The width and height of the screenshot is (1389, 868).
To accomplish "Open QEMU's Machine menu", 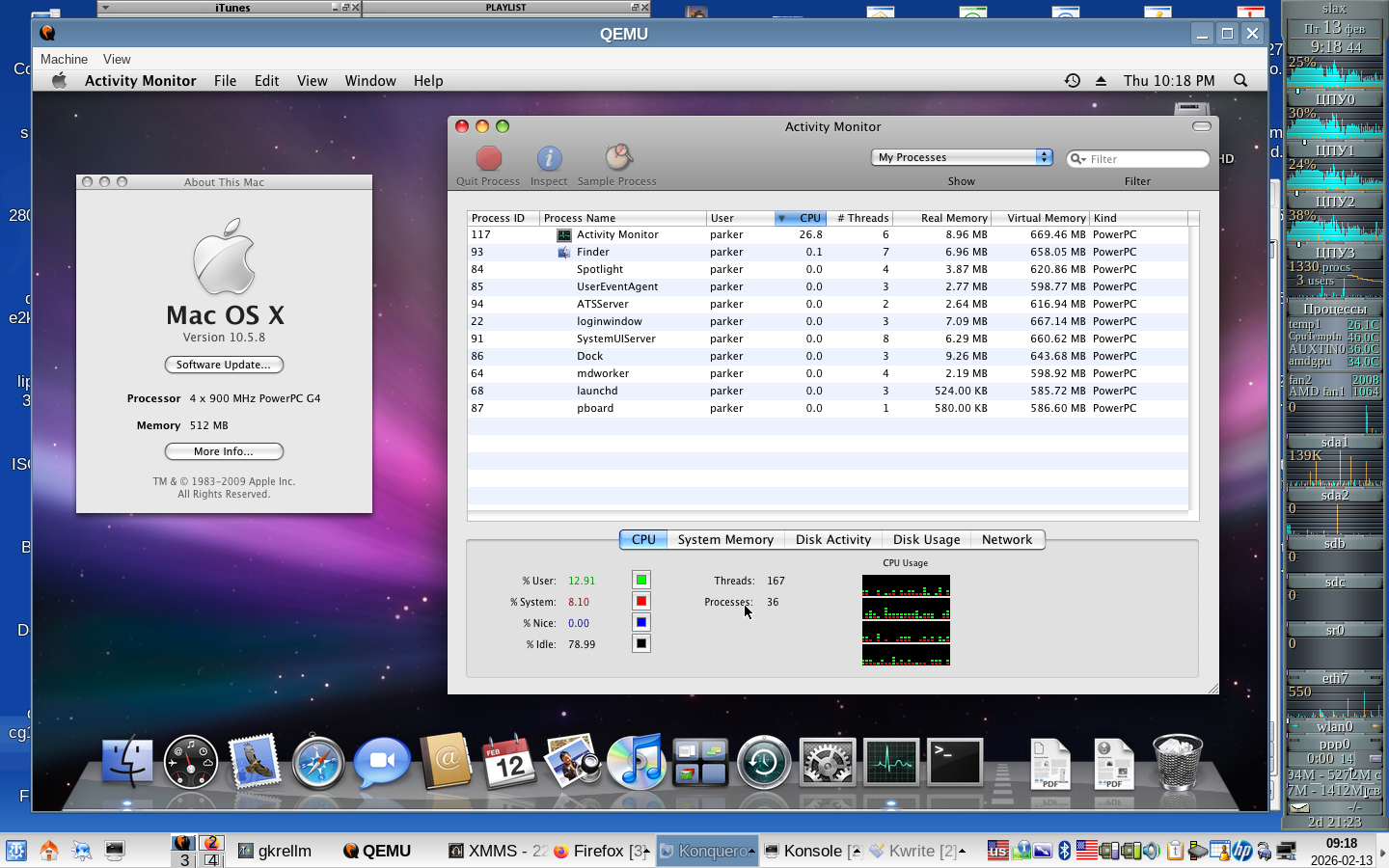I will [x=64, y=59].
